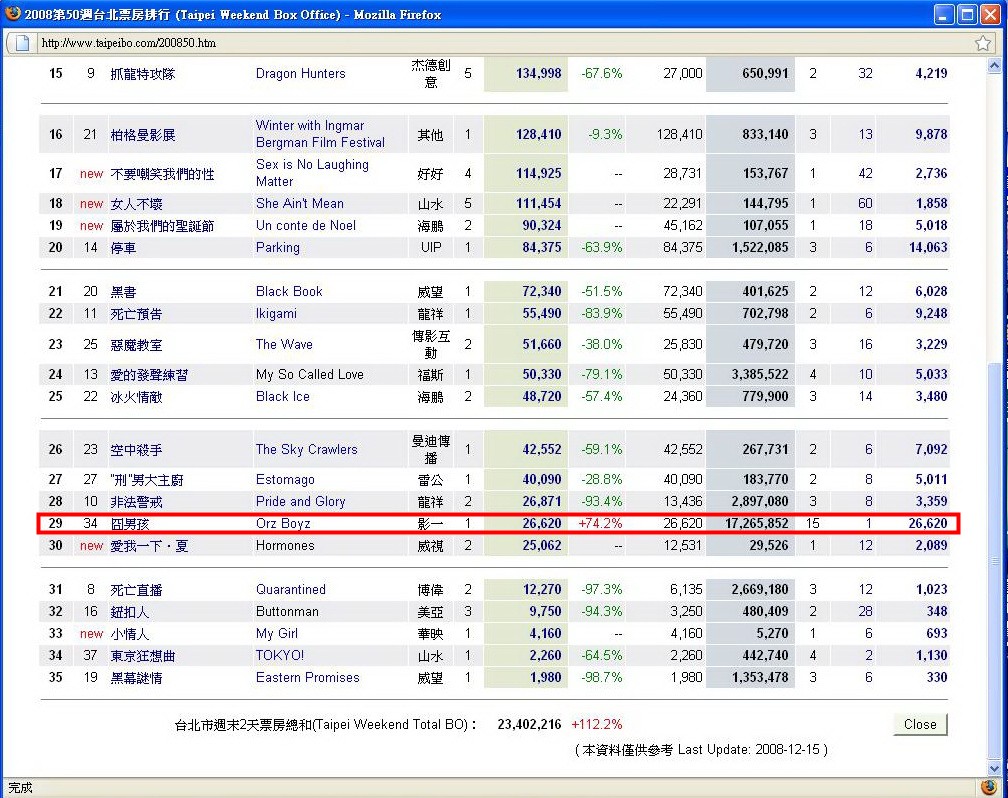The width and height of the screenshot is (1008, 798).
Task: Open the Hormones movie link
Action: pos(285,545)
